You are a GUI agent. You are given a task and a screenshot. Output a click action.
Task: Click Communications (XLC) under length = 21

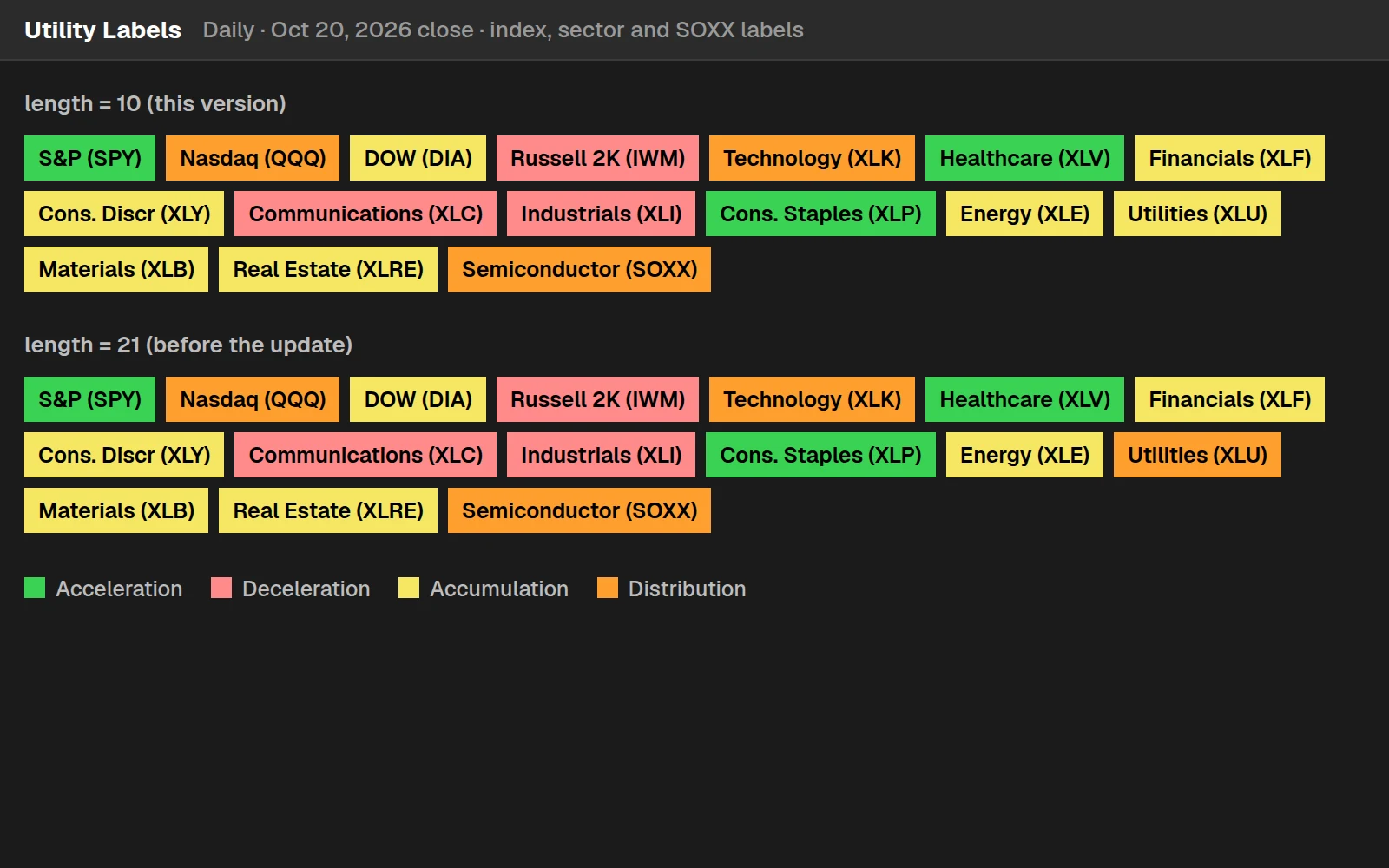pyautogui.click(x=365, y=455)
